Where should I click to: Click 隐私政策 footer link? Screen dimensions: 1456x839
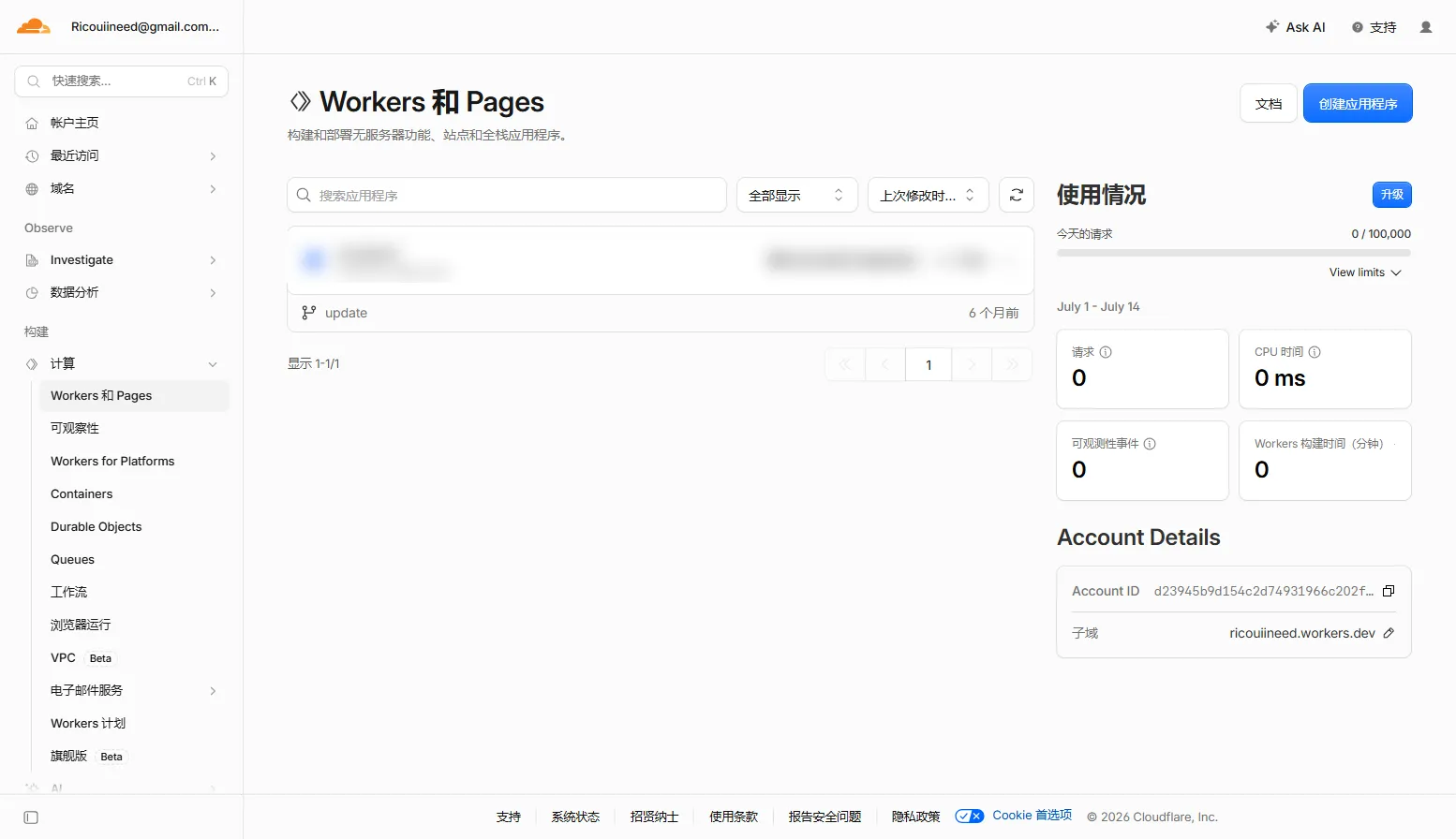click(915, 817)
